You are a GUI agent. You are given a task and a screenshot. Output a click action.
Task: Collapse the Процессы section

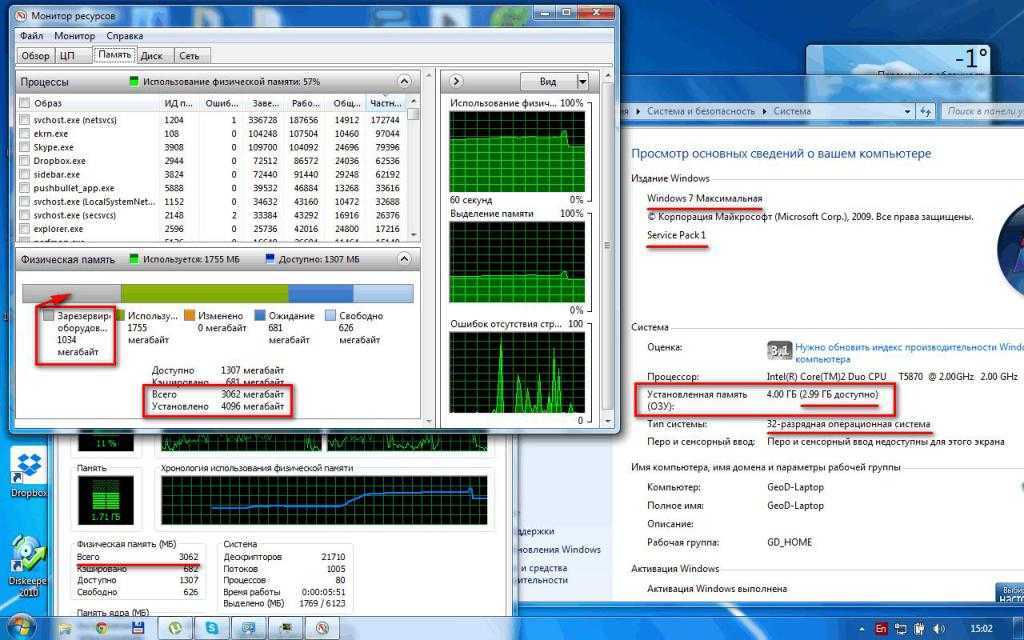(x=403, y=81)
